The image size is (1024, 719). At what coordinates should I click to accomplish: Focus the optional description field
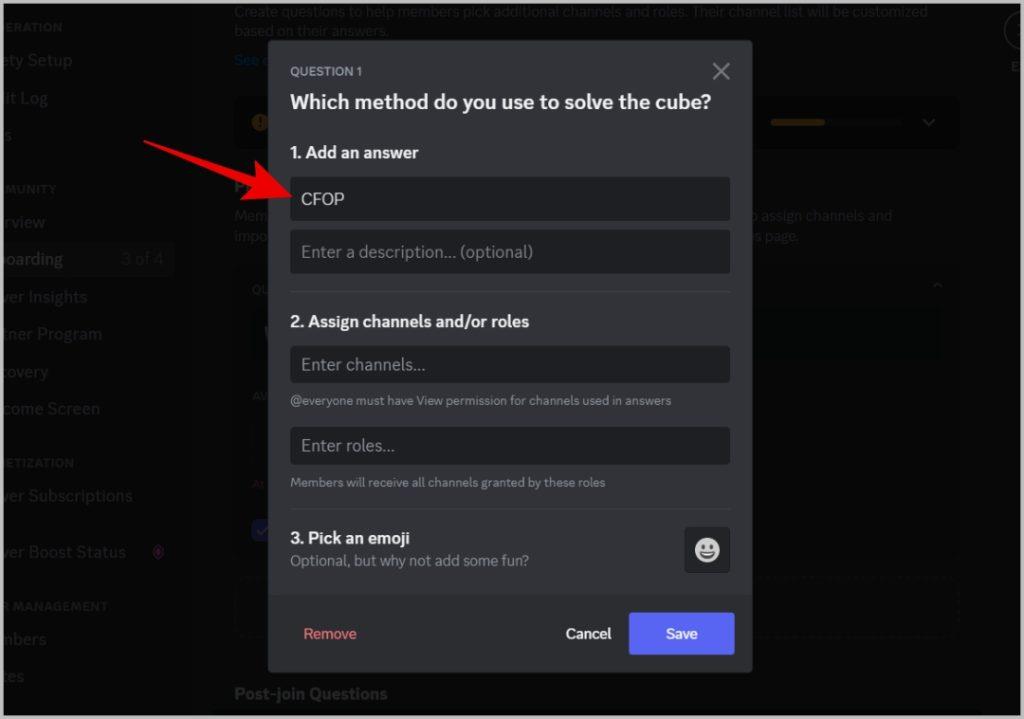[x=510, y=252]
